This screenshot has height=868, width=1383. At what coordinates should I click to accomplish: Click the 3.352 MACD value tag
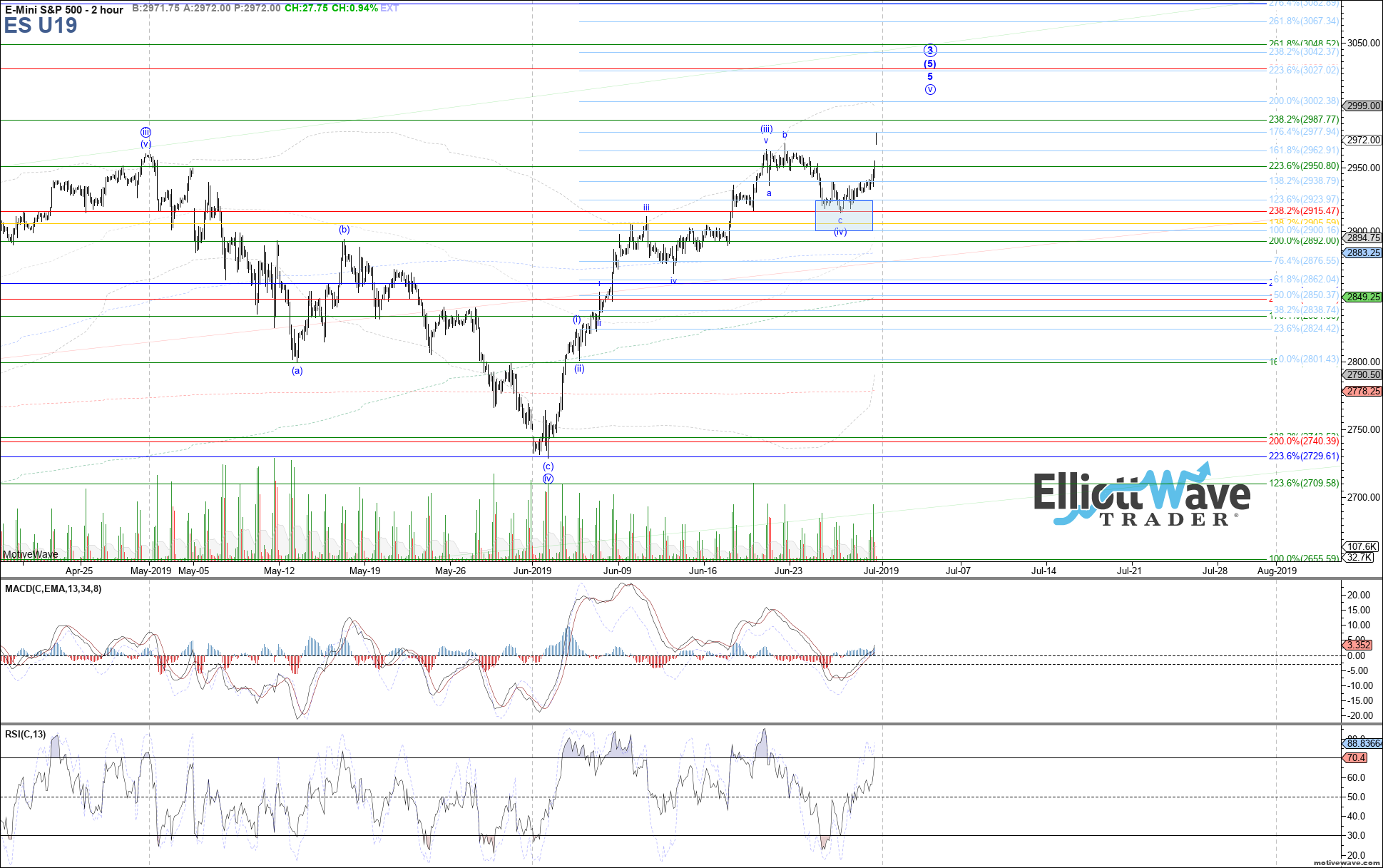(1358, 645)
